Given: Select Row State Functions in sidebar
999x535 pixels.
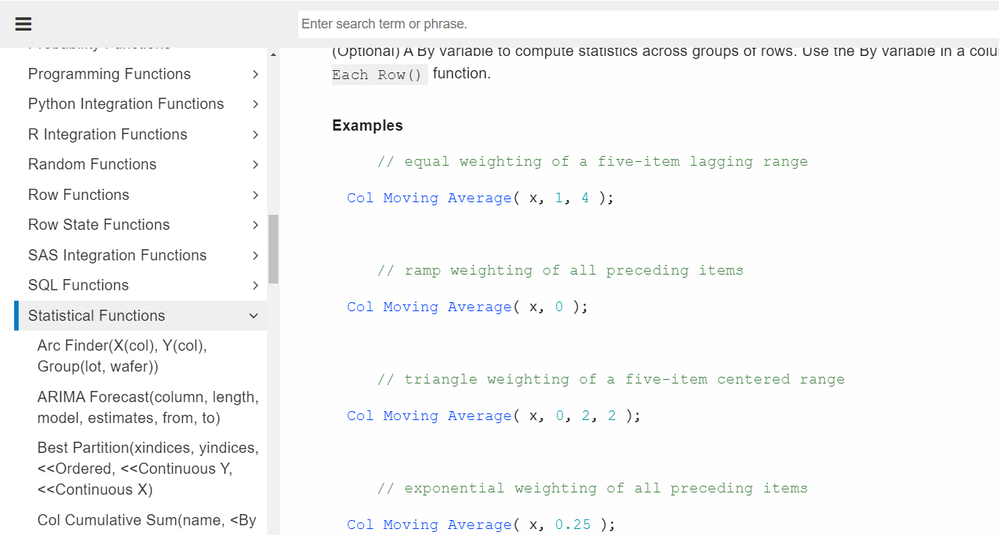Looking at the screenshot, I should pos(98,225).
